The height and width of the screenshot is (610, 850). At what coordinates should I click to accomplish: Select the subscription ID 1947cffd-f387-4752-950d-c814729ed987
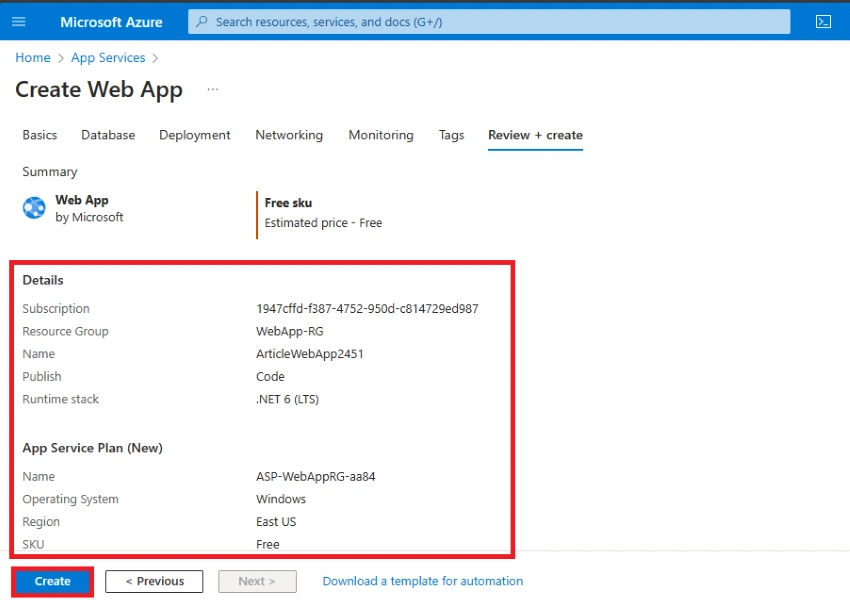point(367,309)
